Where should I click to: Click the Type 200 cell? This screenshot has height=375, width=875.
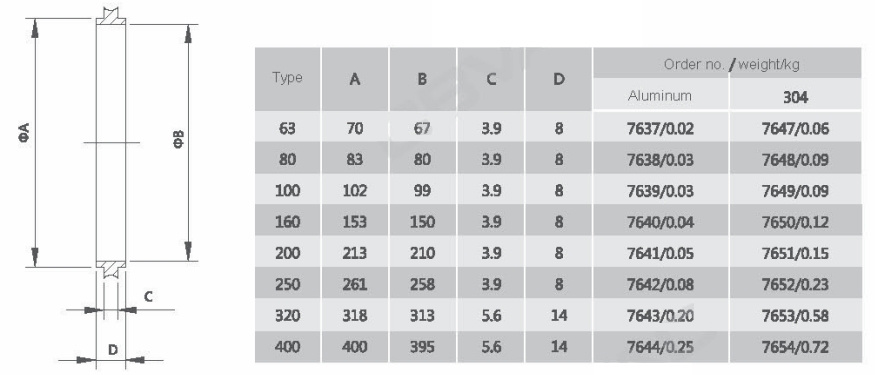click(288, 253)
